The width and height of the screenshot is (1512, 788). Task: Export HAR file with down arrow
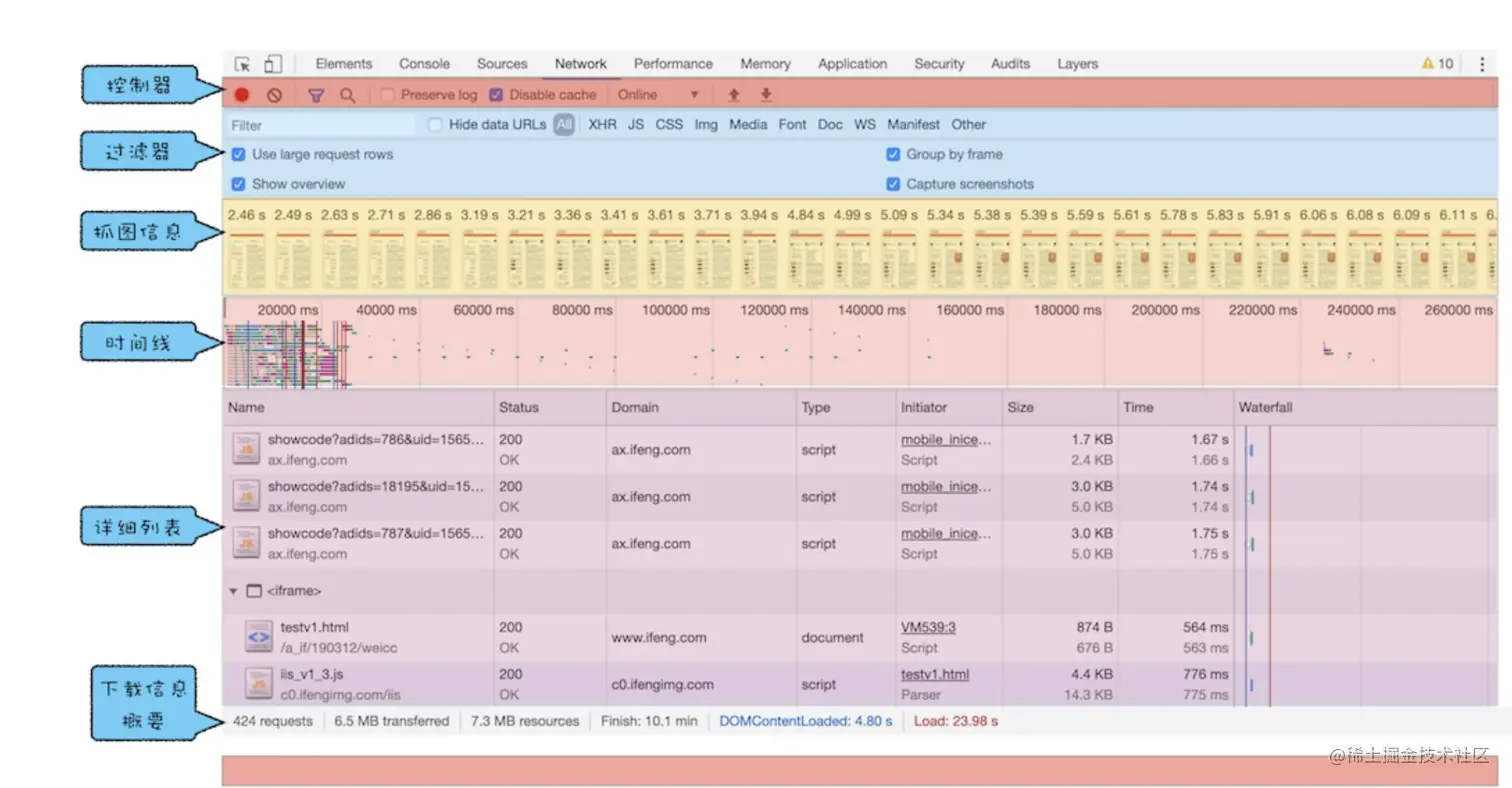click(x=766, y=95)
